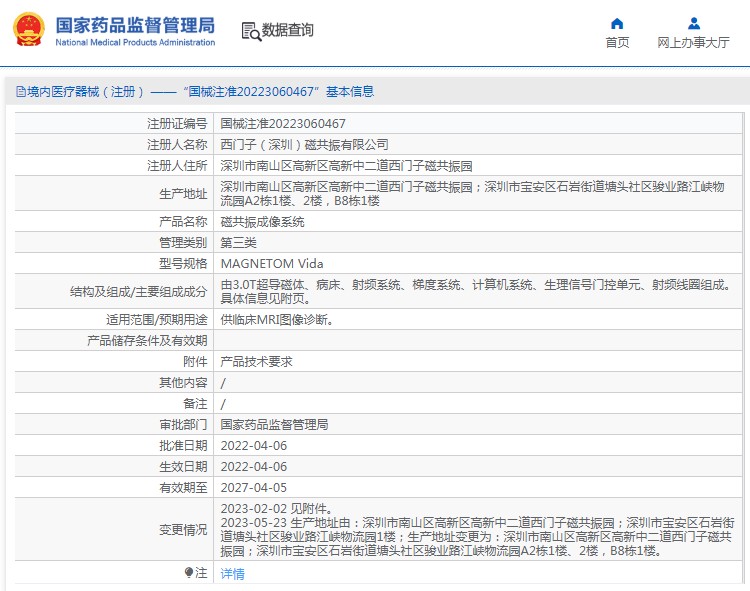Select approval date 2022-04-06 in 批准日期 row
Screen dimensions: 750x591
click(x=254, y=446)
